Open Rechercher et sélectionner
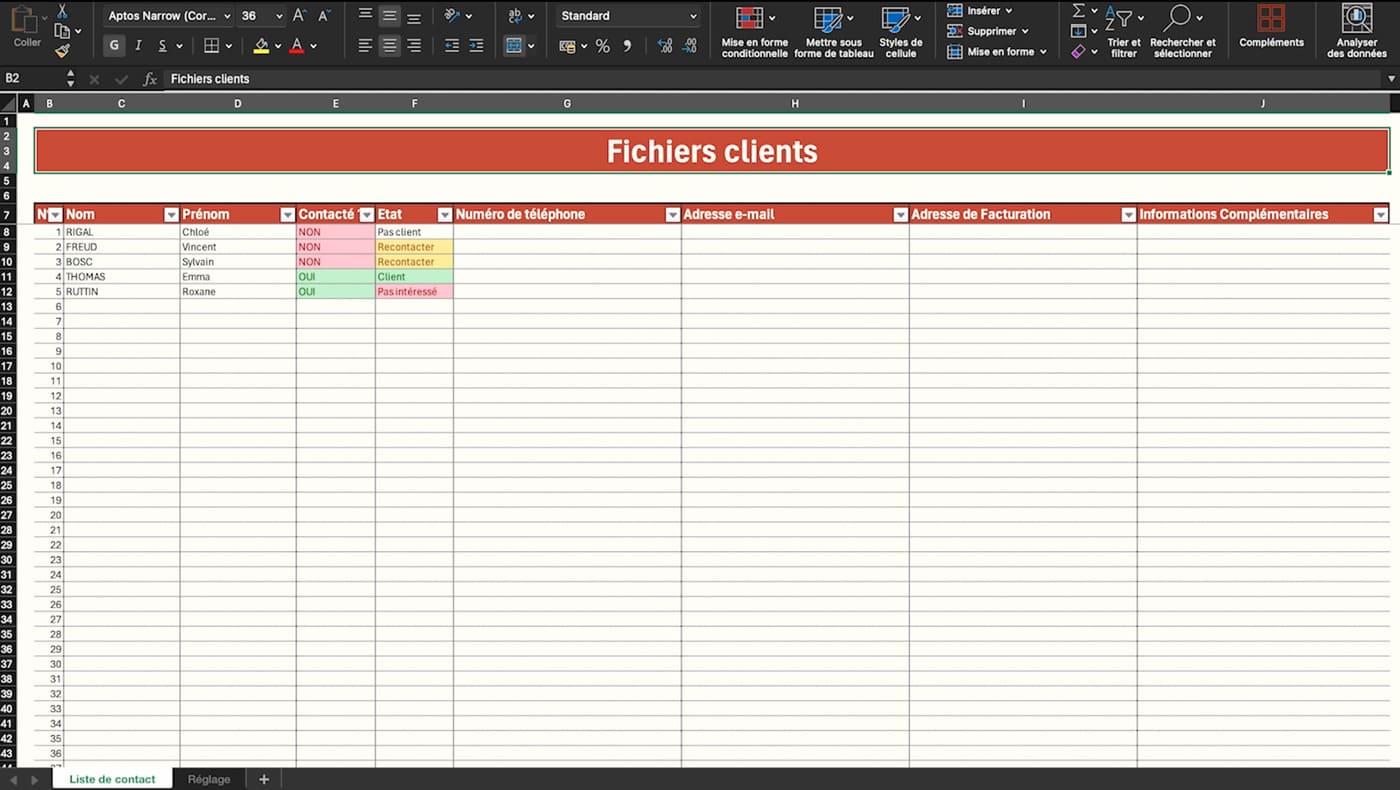Viewport: 1400px width, 790px height. 1183,32
